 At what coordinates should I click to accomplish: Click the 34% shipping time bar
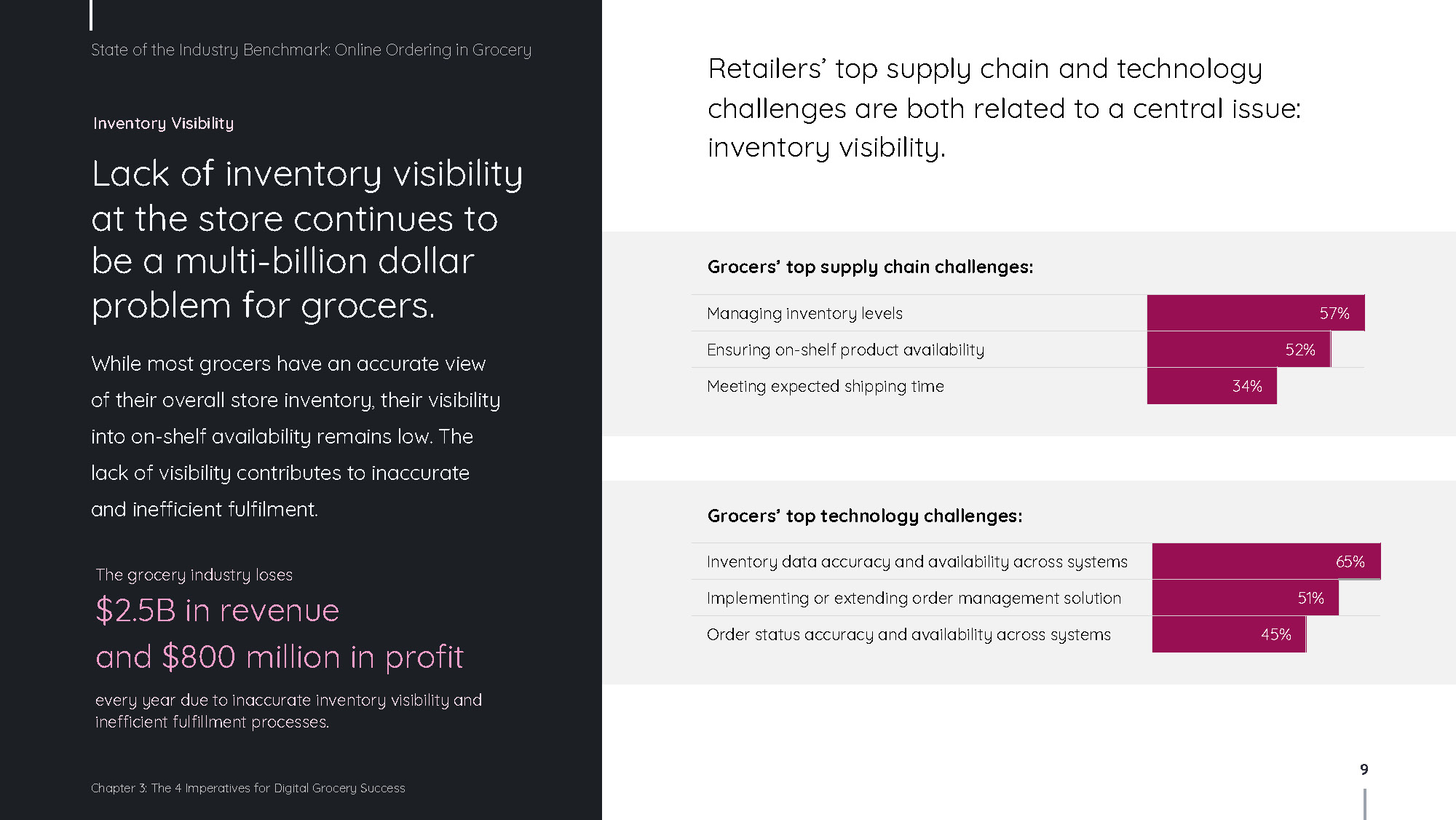pos(1212,386)
